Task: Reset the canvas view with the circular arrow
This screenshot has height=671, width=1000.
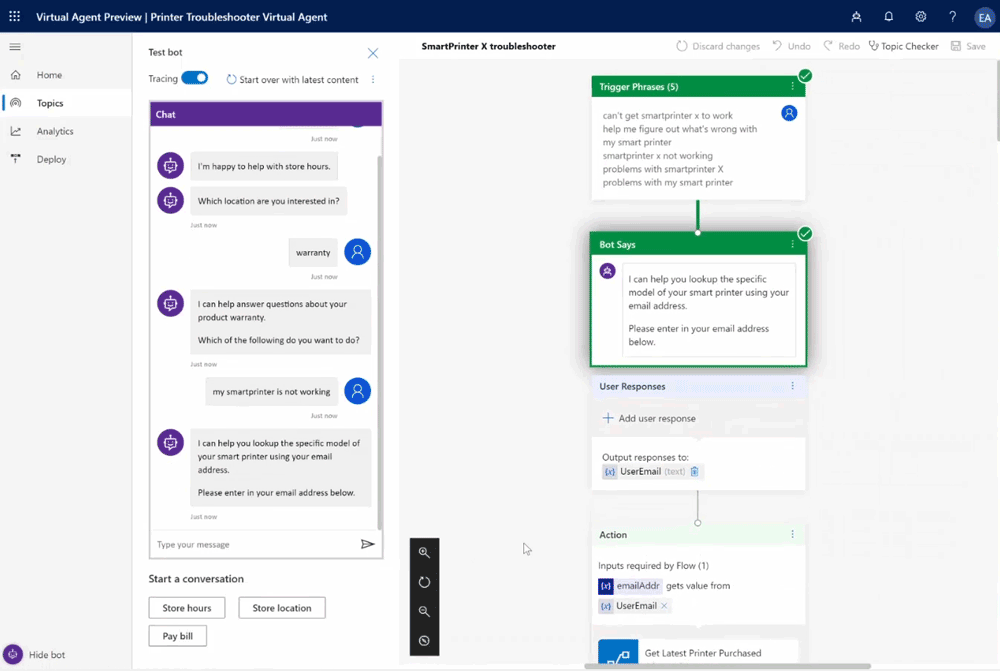Action: click(x=424, y=582)
